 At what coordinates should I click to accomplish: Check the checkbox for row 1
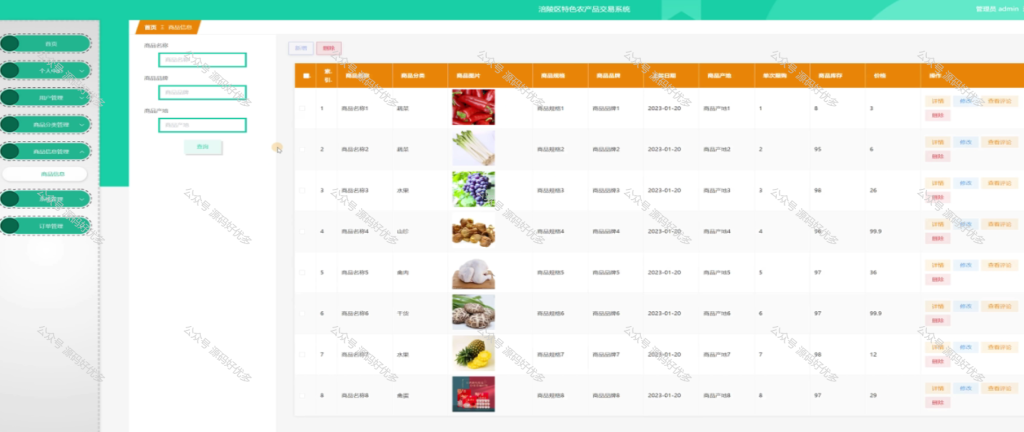[x=302, y=108]
